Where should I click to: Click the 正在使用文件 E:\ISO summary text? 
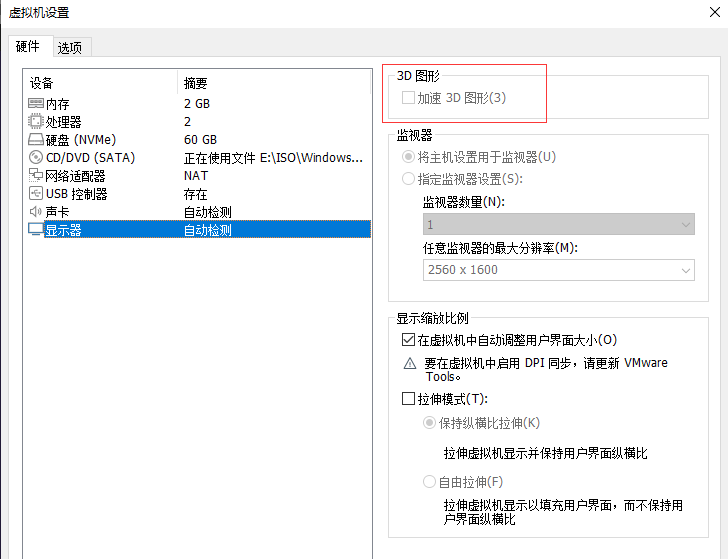click(x=273, y=158)
